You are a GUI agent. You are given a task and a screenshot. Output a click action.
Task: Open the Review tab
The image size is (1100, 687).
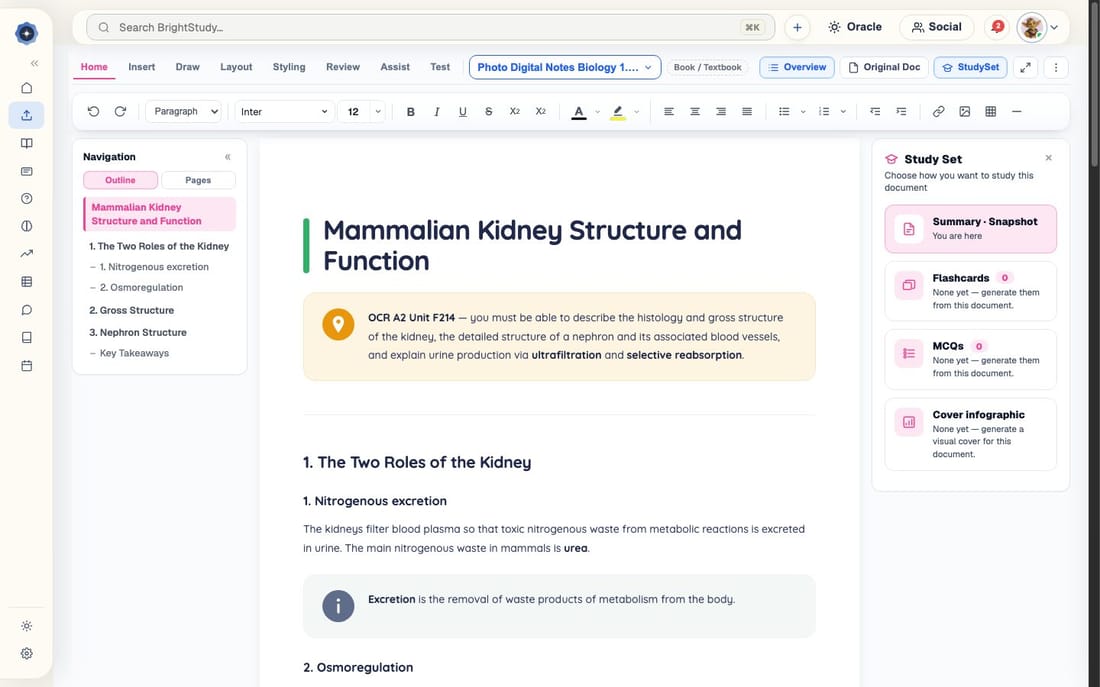click(x=343, y=67)
